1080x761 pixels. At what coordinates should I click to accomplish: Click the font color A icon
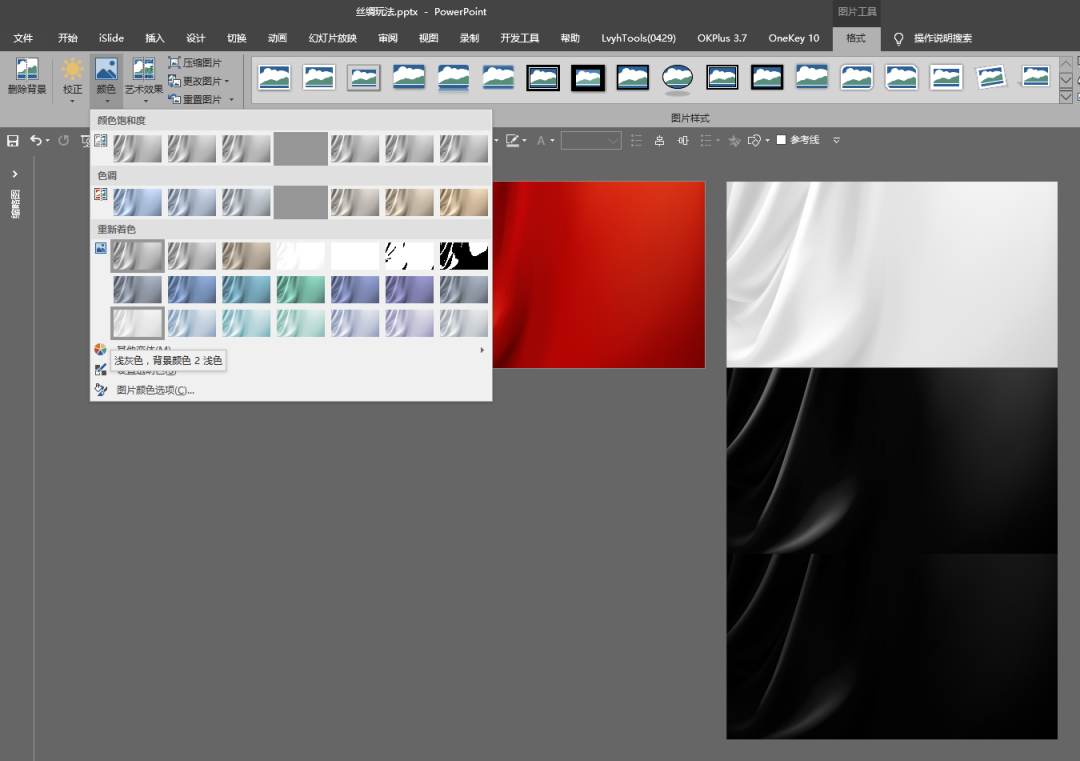point(541,140)
